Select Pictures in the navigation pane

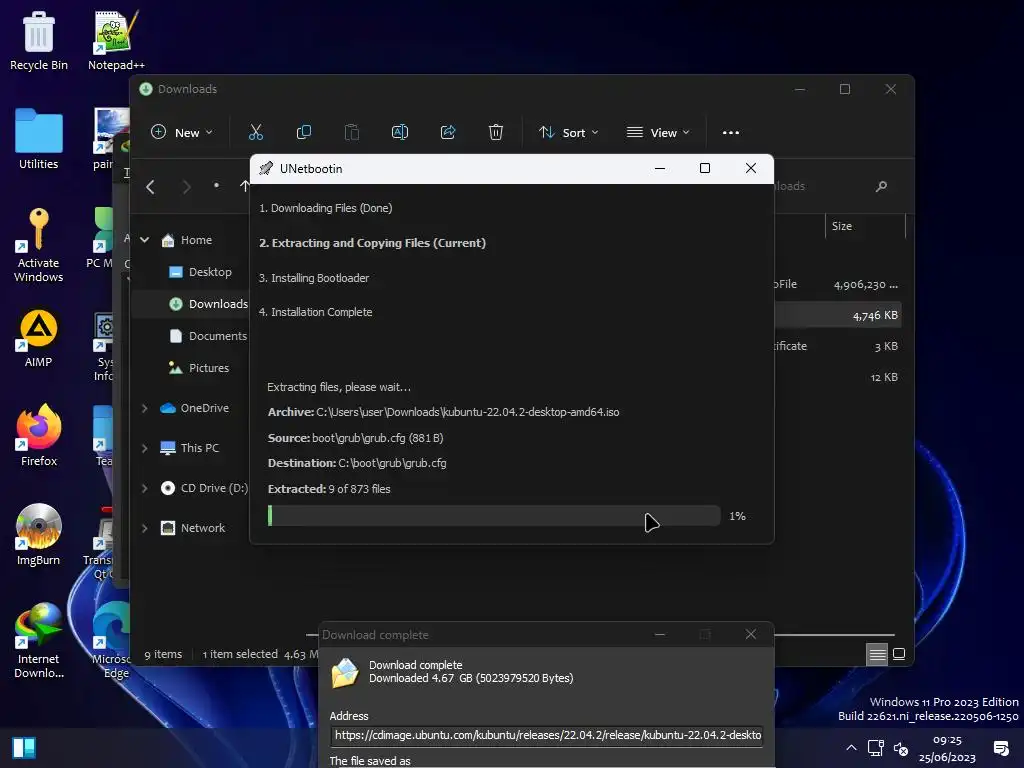pos(199,368)
